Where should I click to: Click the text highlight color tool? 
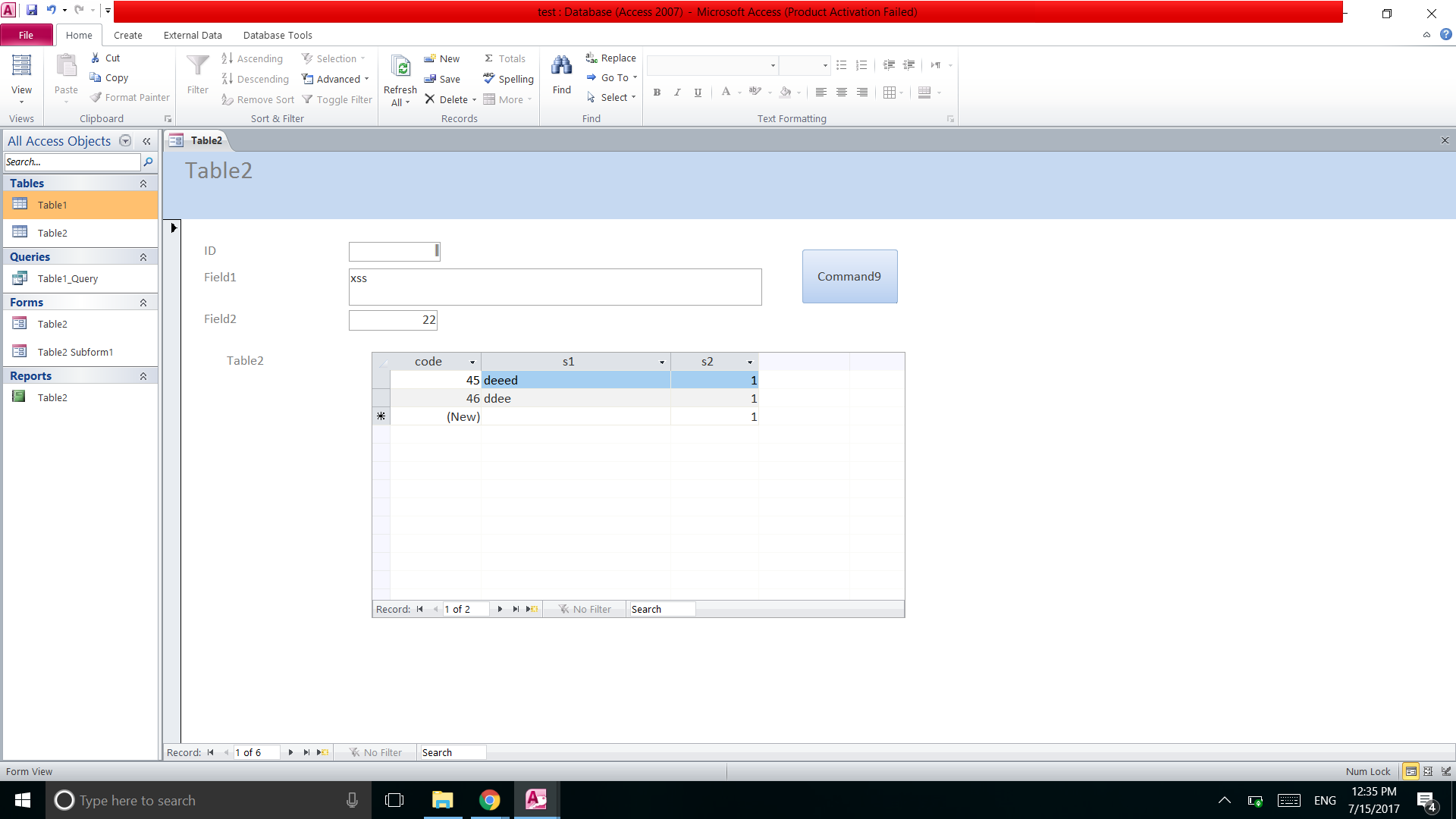coord(755,93)
